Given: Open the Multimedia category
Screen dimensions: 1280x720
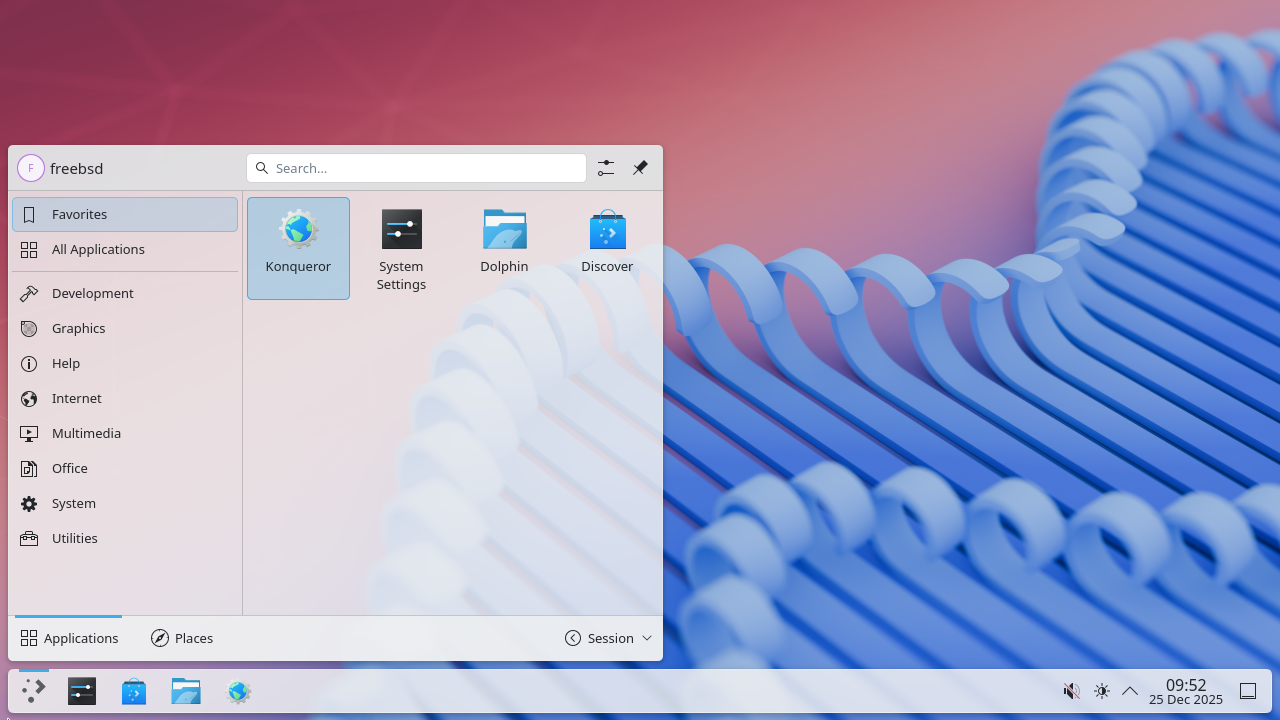Looking at the screenshot, I should [x=125, y=433].
